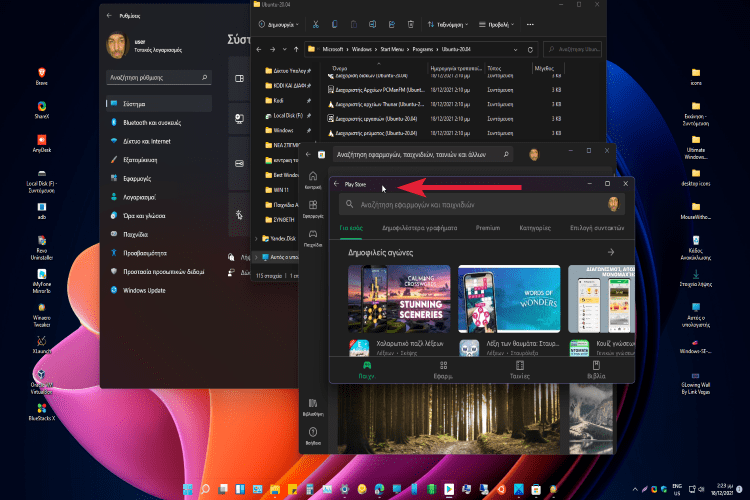Viewport: 750px width, 500px height.
Task: Click the Μέγεθος column header
Action: [x=544, y=68]
